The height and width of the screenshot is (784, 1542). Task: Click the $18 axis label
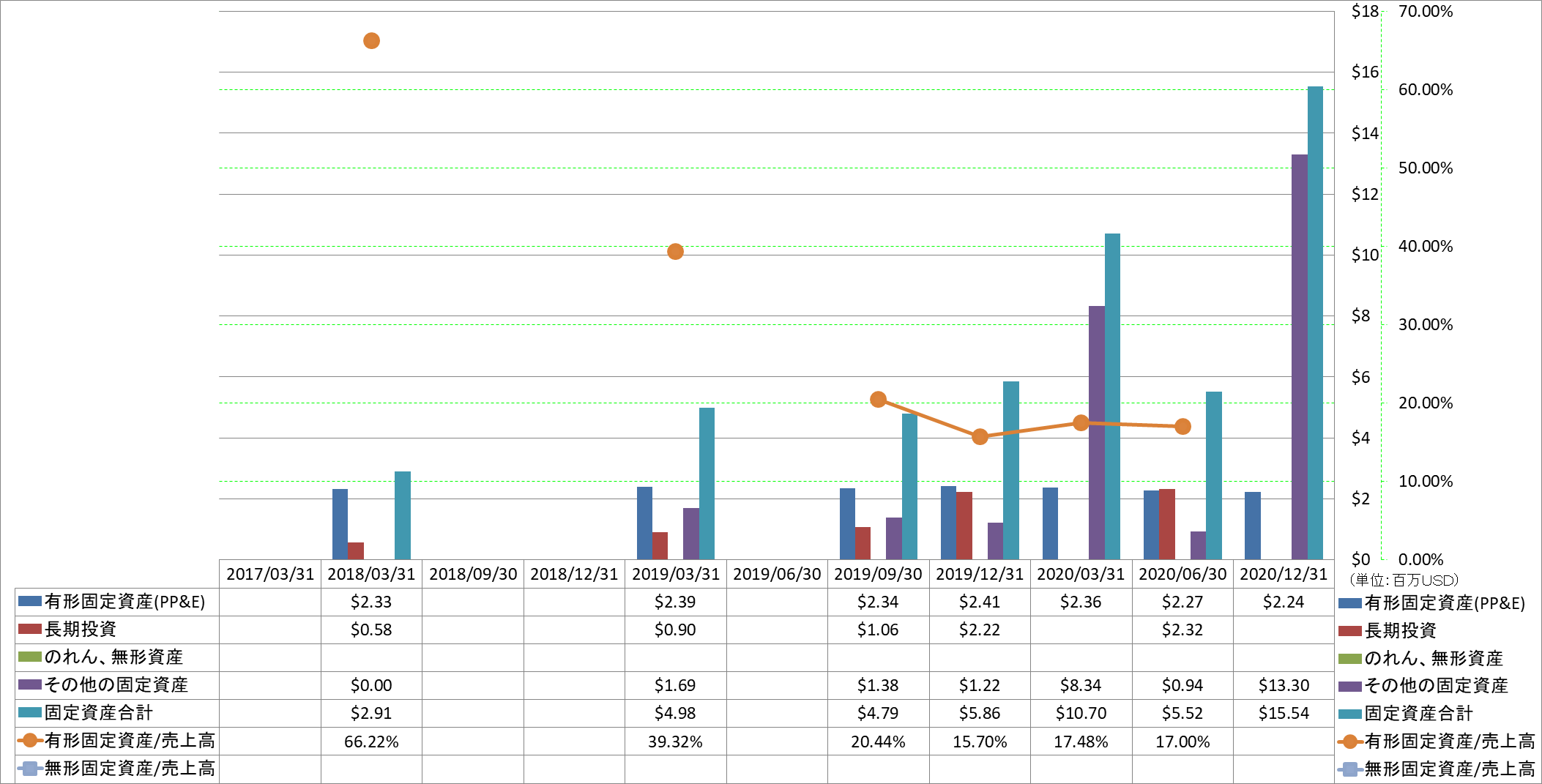[1365, 11]
